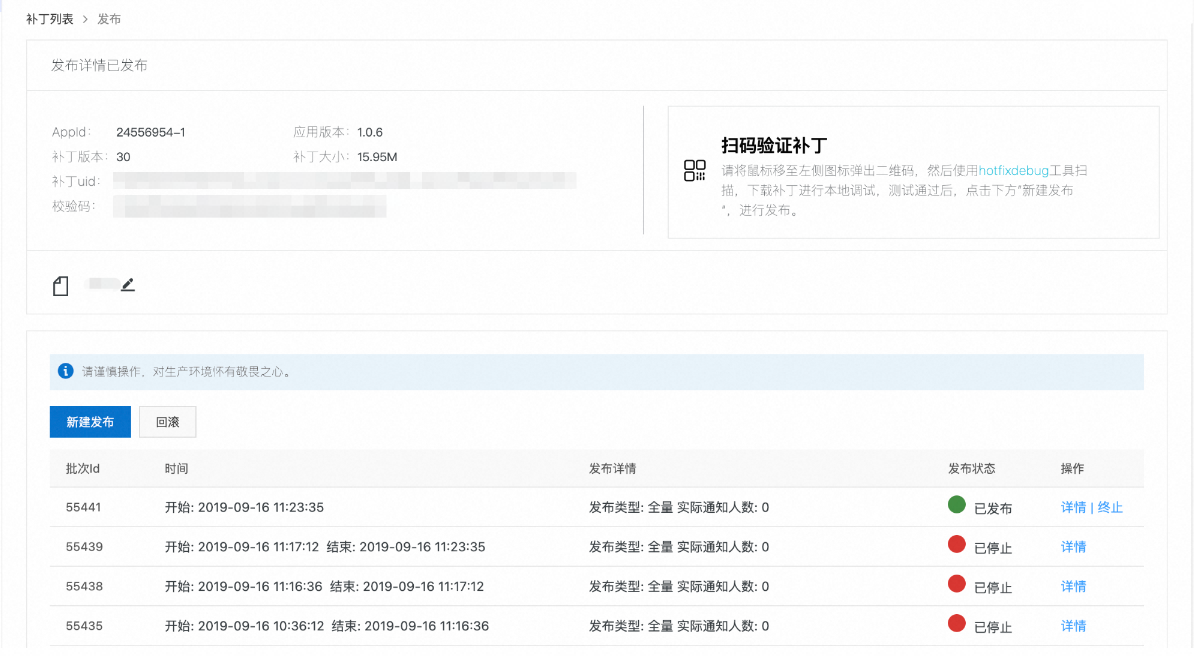Image resolution: width=1194 pixels, height=656 pixels.
Task: Select batch id 55441 cell
Action: pos(84,507)
